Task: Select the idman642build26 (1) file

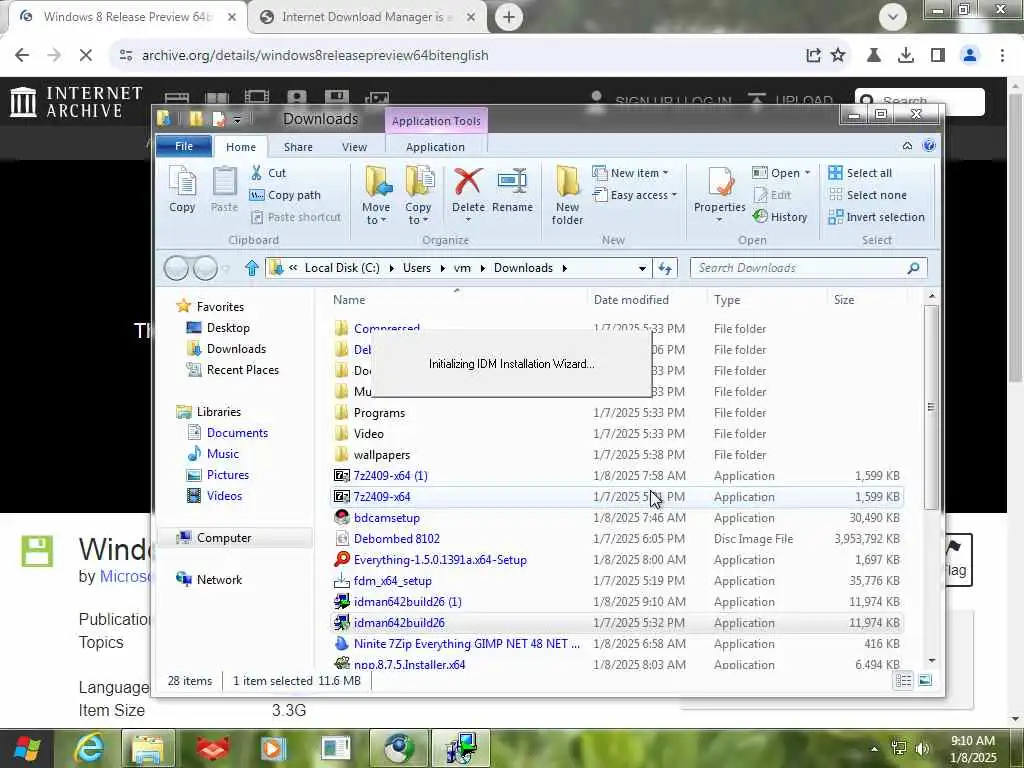Action: click(x=408, y=601)
